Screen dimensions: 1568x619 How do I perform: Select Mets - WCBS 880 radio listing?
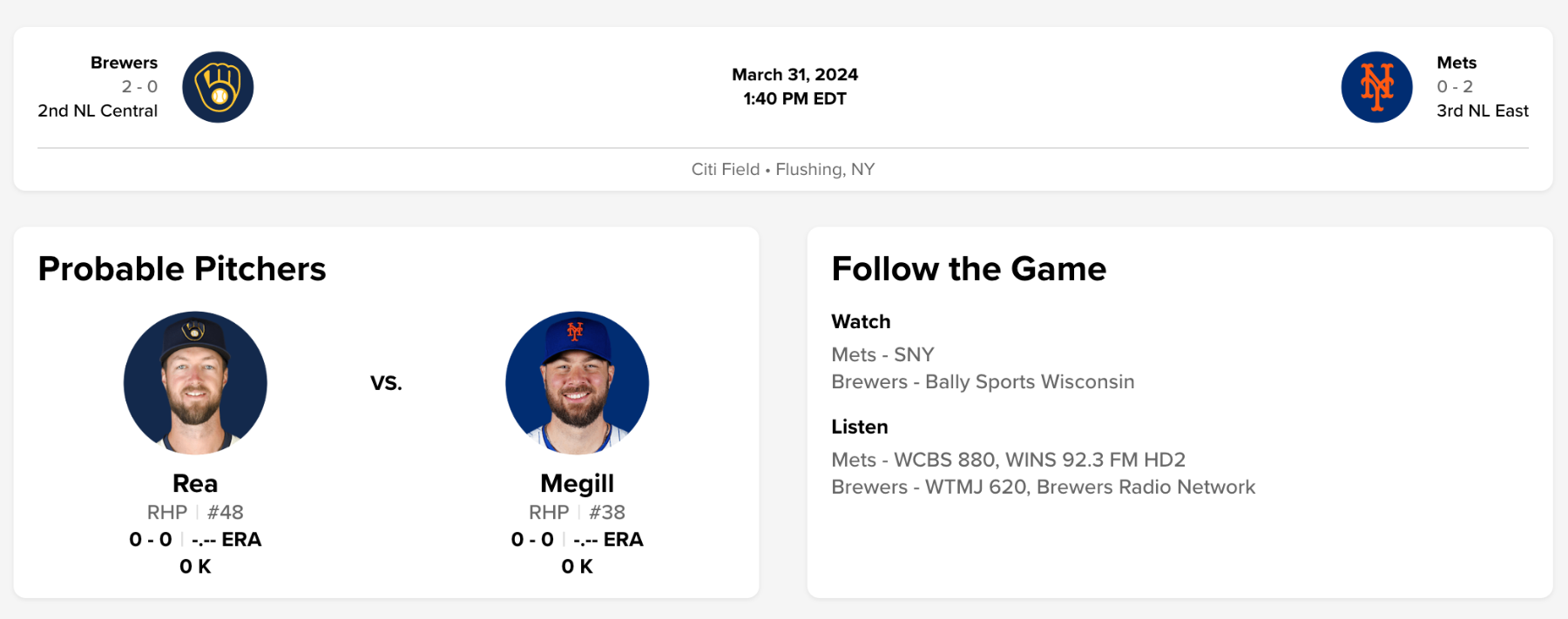pos(1008,460)
